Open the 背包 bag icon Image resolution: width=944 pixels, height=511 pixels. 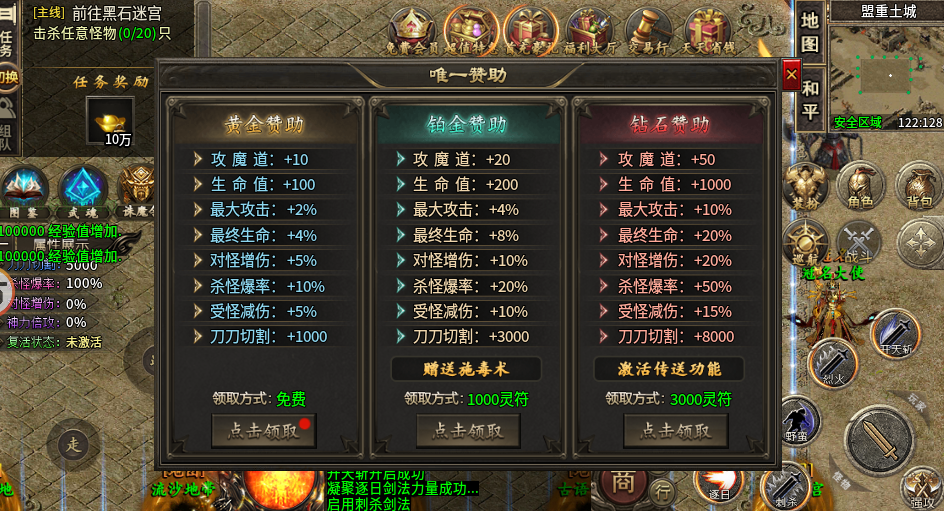920,186
